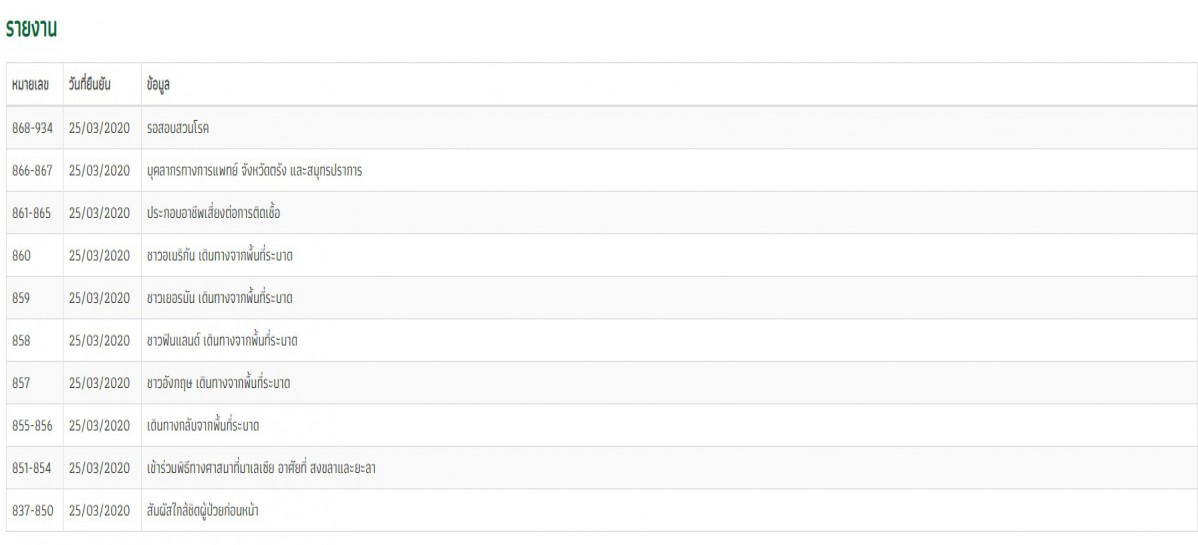Click case number 861-865
1198x545 pixels.
point(31,213)
